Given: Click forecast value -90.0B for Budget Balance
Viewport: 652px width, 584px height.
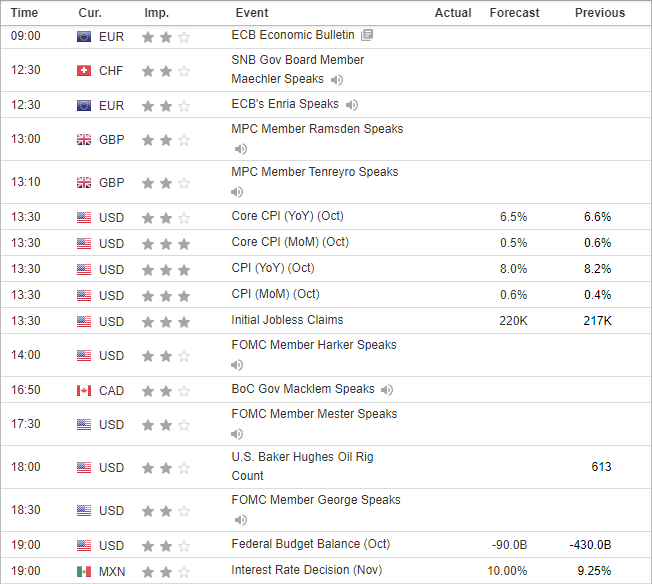Looking at the screenshot, I should coord(509,545).
